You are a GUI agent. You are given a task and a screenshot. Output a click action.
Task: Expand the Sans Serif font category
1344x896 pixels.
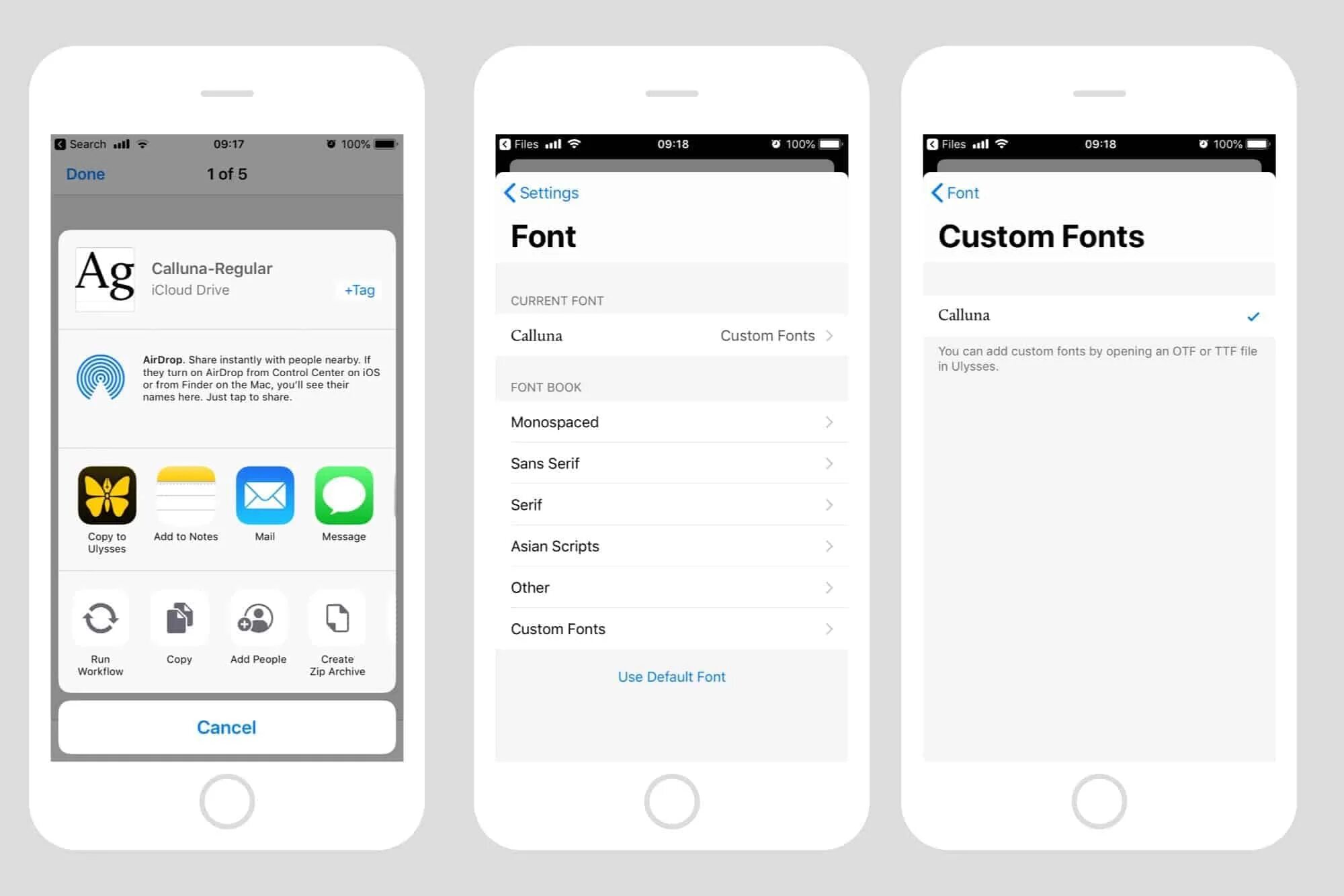(x=672, y=463)
